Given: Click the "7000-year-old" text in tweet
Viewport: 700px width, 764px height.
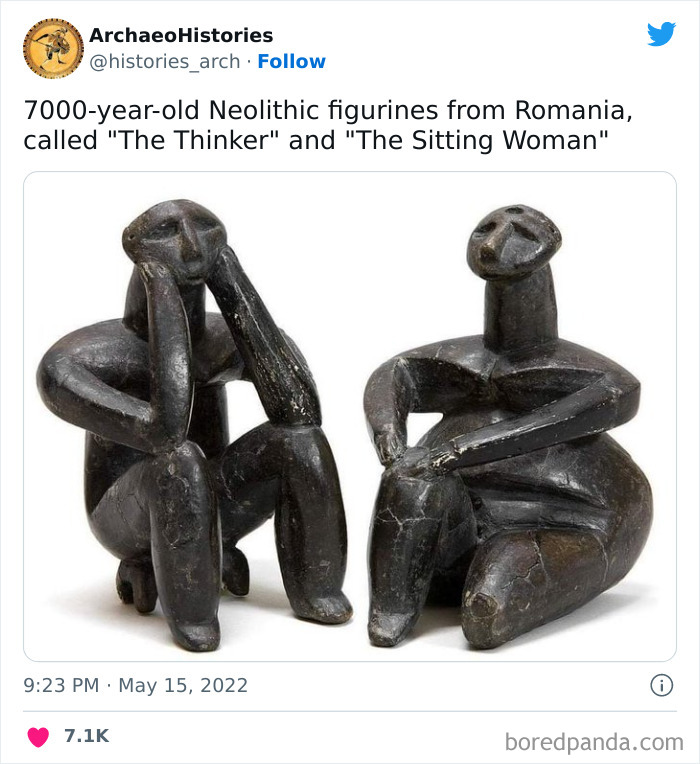Looking at the screenshot, I should point(112,111).
